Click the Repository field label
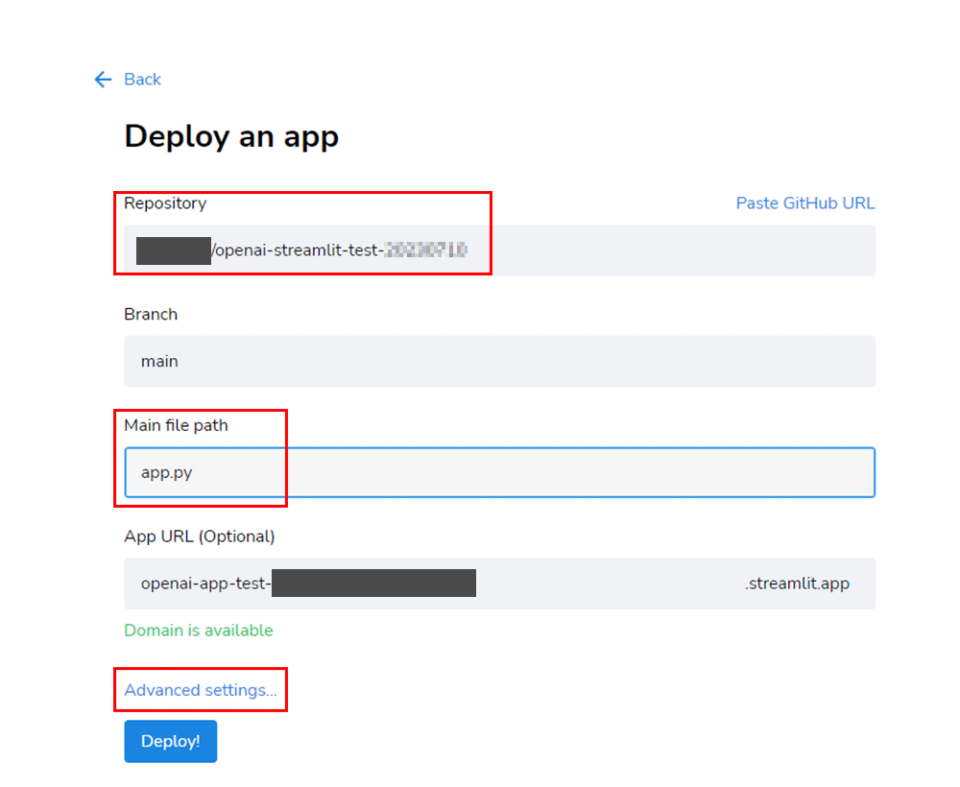Screen dimensions: 960x787 tap(164, 203)
